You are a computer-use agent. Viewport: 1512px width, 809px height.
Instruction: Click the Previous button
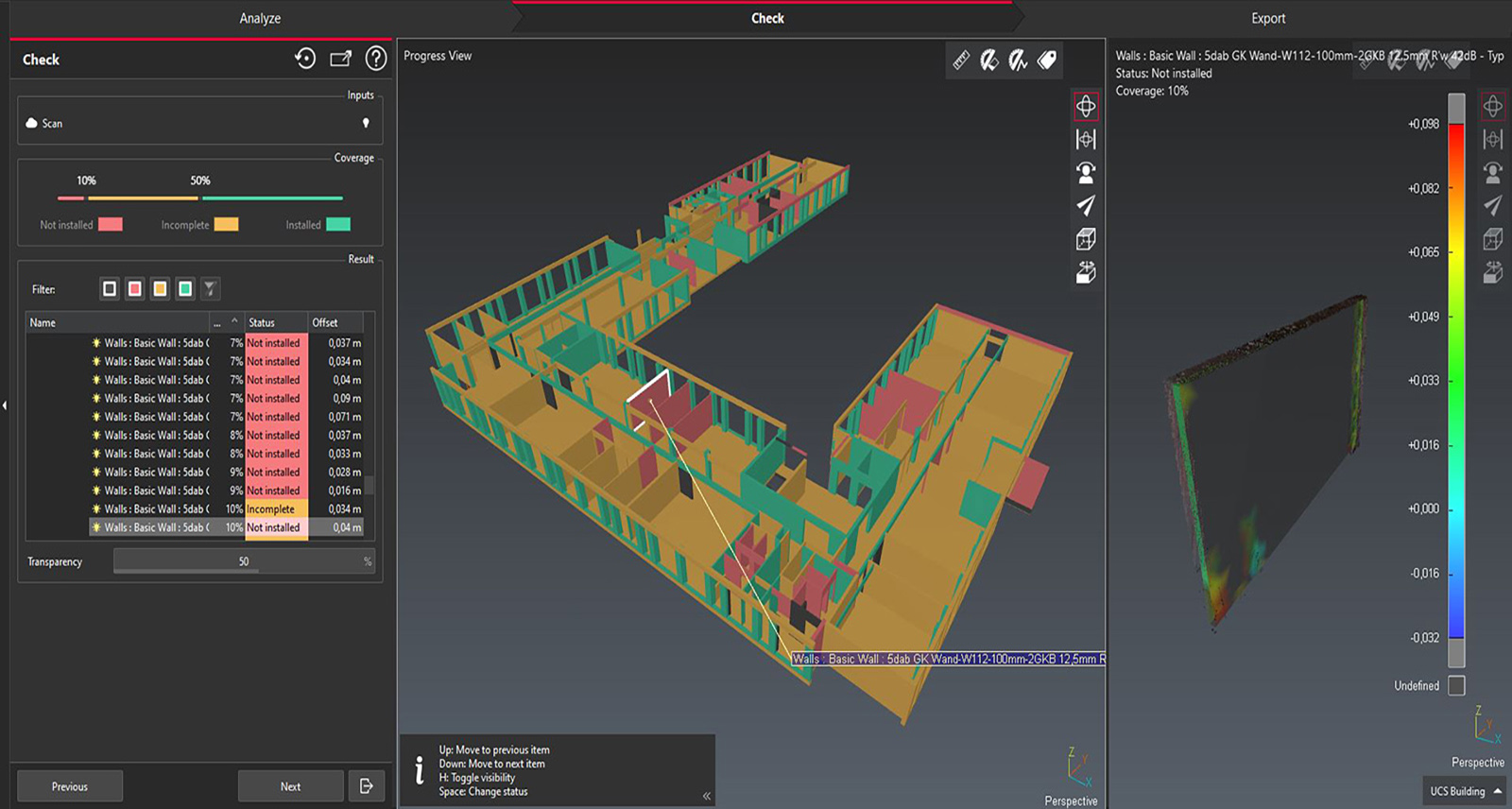click(x=70, y=786)
